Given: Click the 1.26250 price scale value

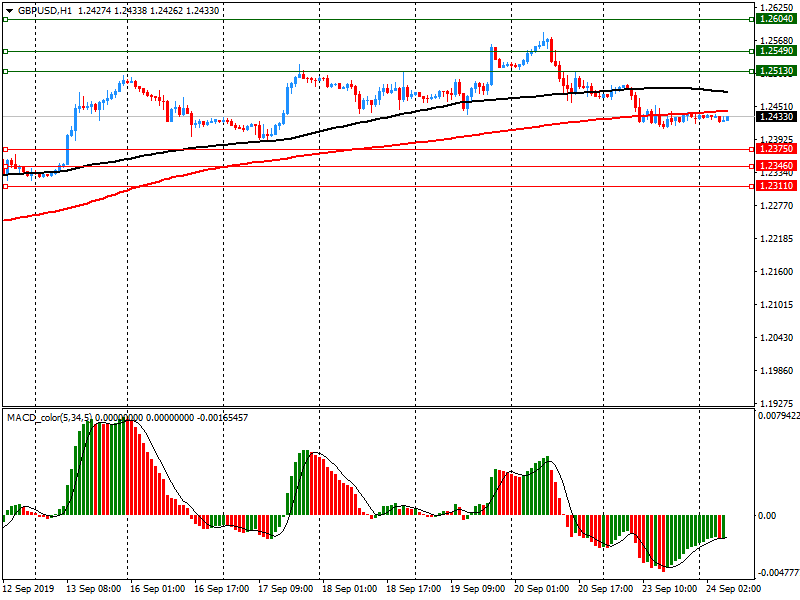Looking at the screenshot, I should [x=777, y=8].
